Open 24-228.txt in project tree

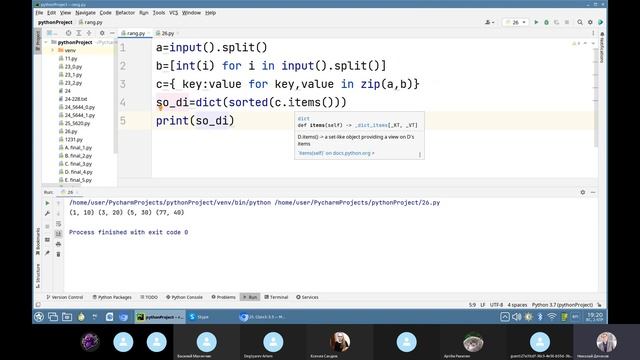(75, 99)
